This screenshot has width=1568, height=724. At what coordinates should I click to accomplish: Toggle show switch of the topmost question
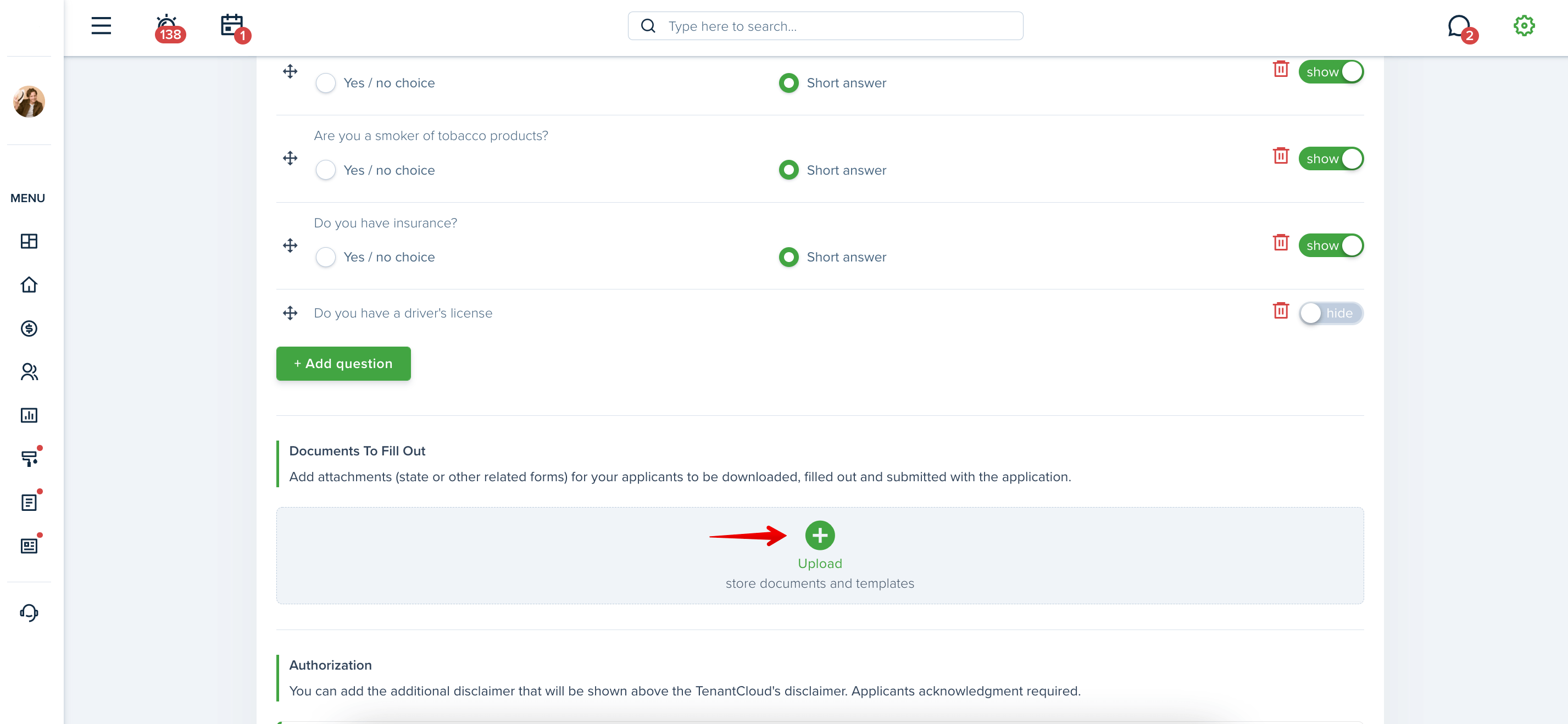[1331, 72]
